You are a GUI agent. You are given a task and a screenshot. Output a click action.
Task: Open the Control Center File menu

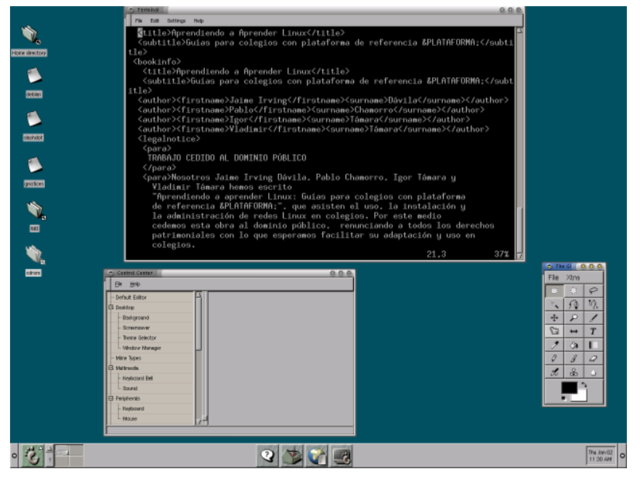(118, 284)
